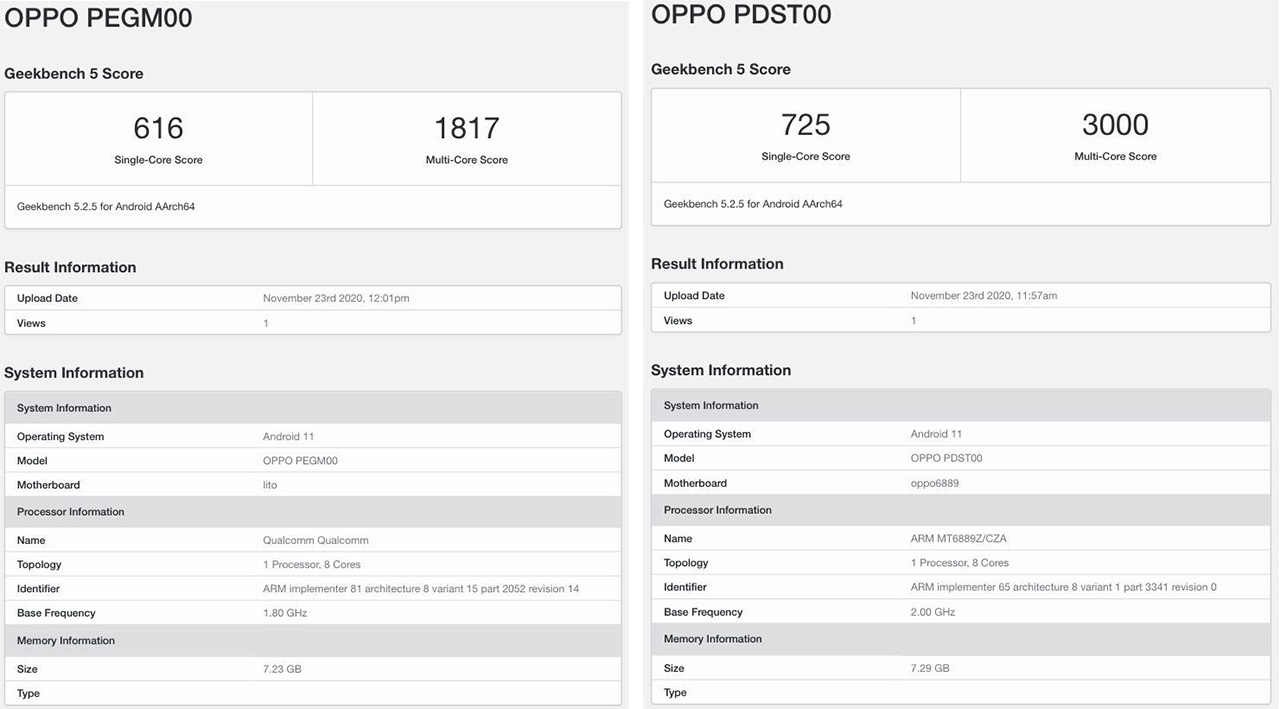Click the left Processor Information section header
The width and height of the screenshot is (1280, 709).
click(71, 512)
